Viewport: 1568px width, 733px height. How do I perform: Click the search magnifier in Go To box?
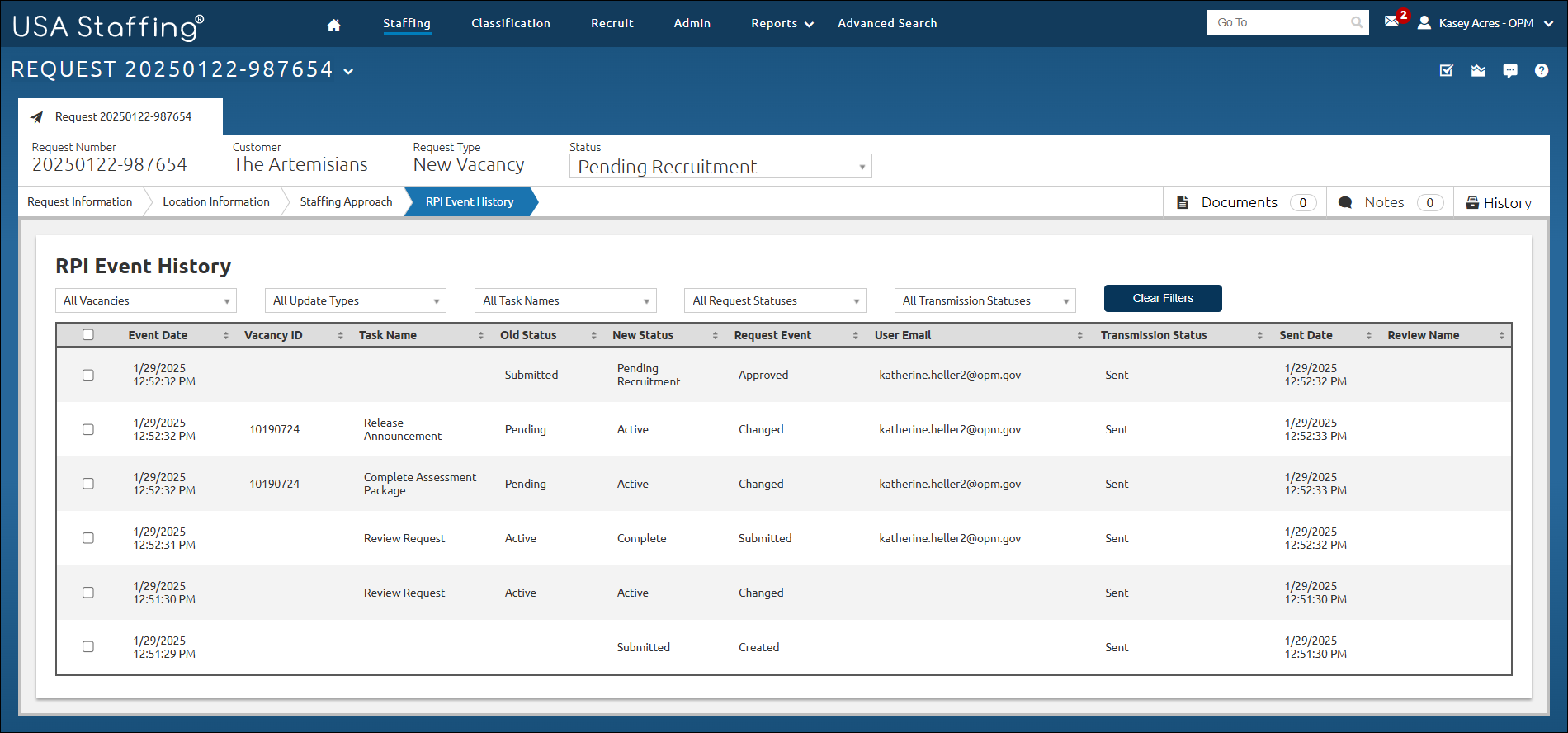coord(1357,23)
